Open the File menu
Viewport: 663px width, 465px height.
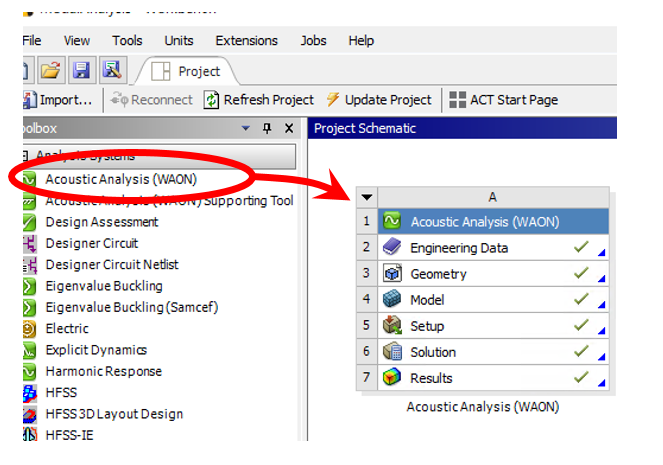click(32, 41)
